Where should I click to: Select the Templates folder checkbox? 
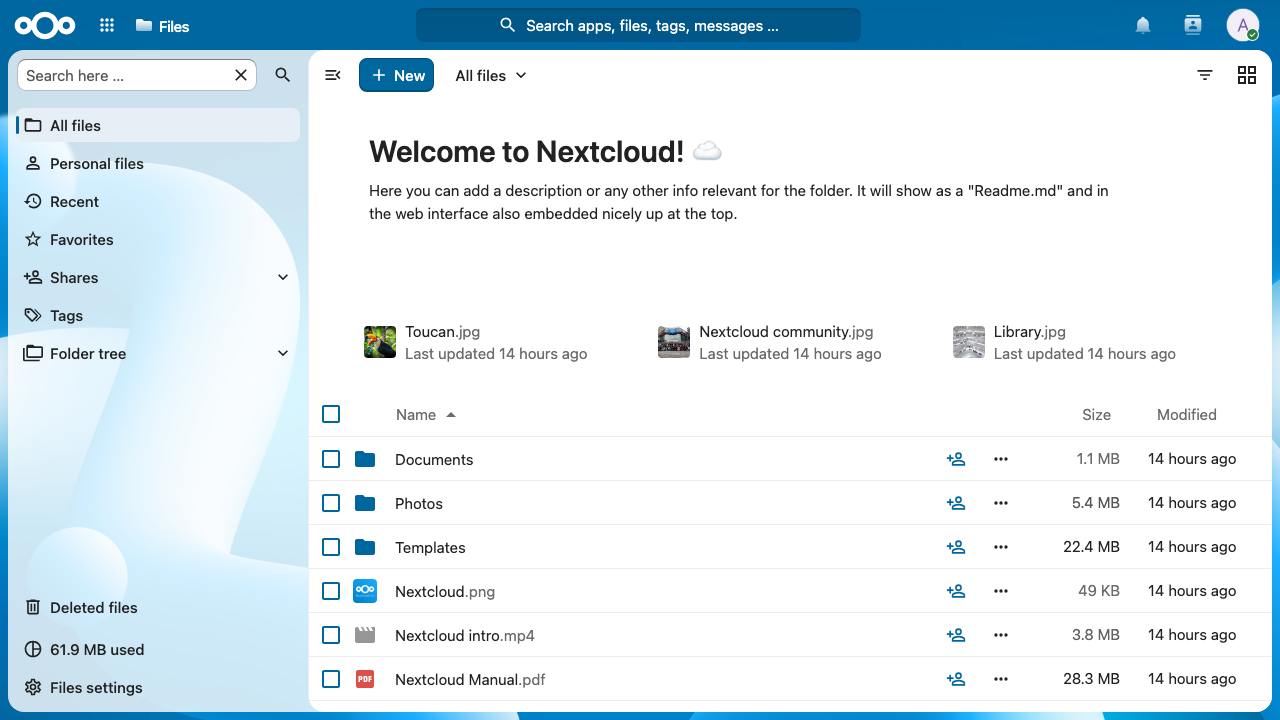coord(331,547)
